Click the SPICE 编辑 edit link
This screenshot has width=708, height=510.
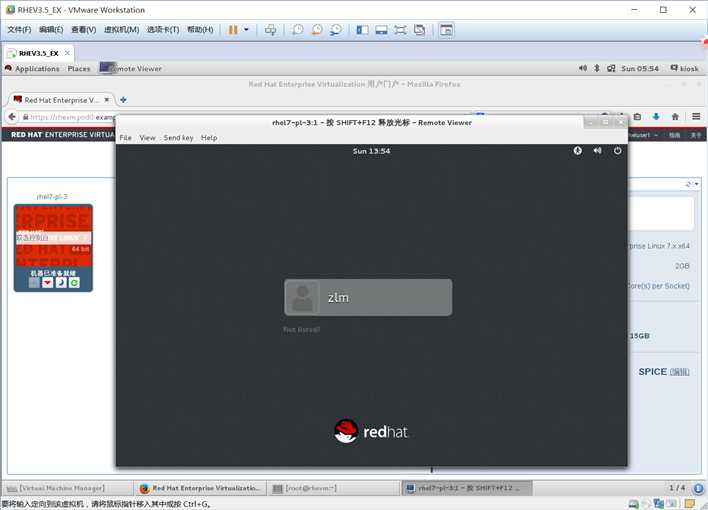(x=679, y=372)
